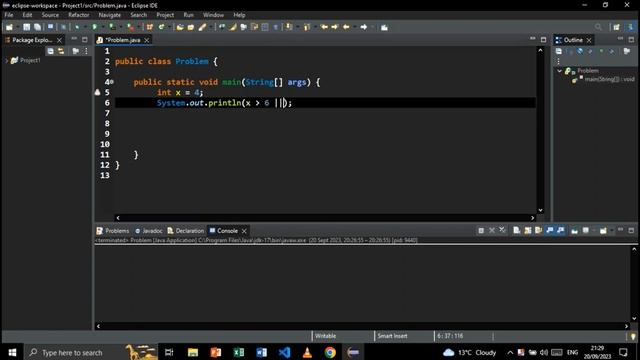Screen dimensions: 640x360
Task: Click the Save All toolbar icon
Action: click(x=37, y=27)
